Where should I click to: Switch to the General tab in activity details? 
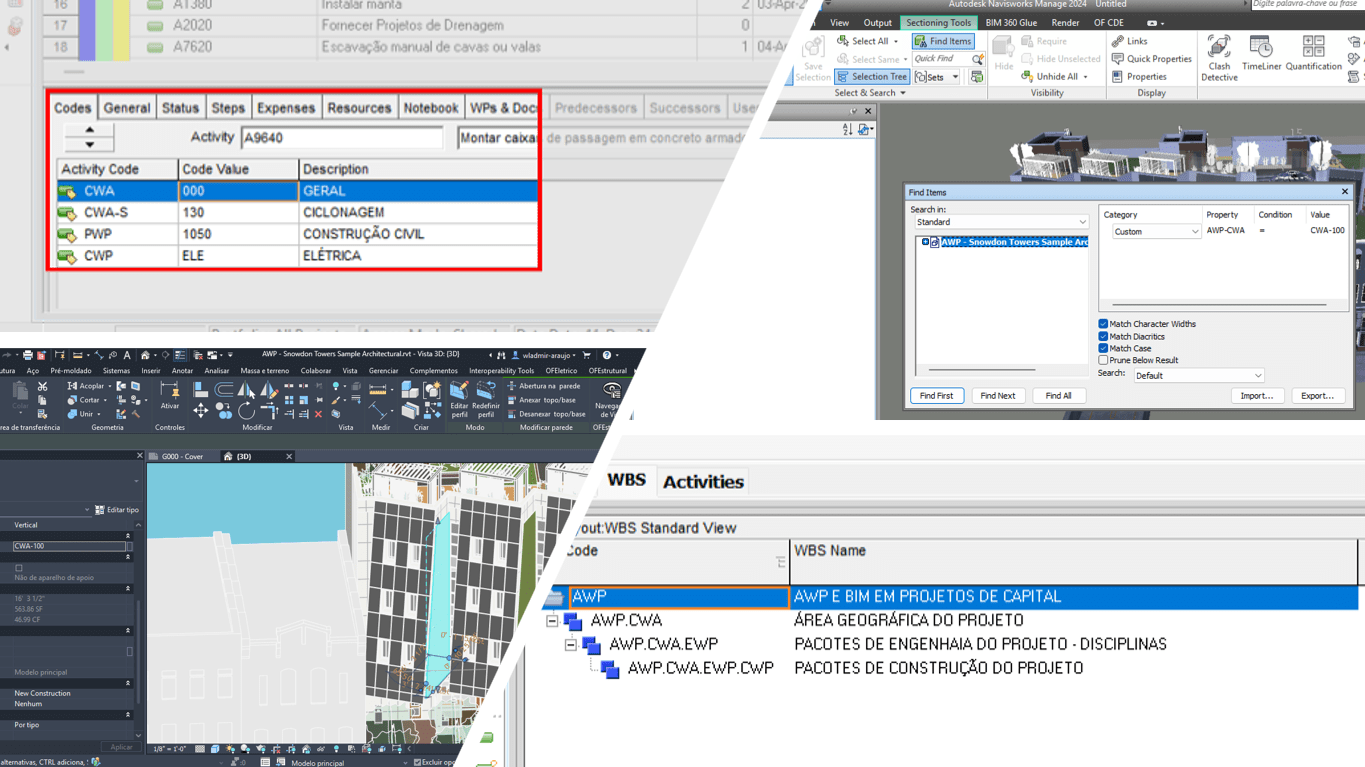click(127, 108)
